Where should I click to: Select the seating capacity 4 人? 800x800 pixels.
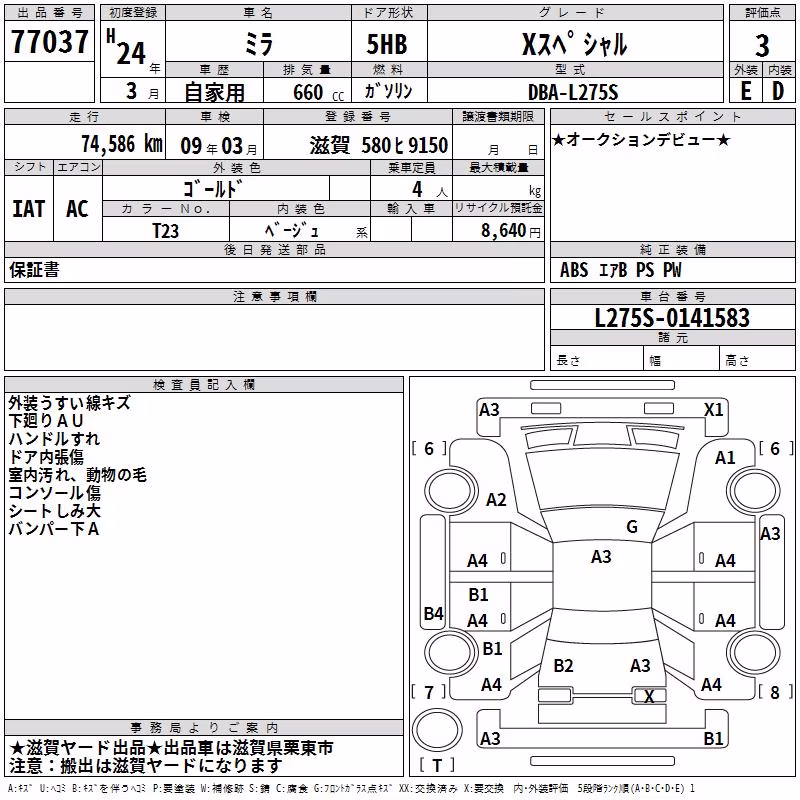pyautogui.click(x=430, y=189)
